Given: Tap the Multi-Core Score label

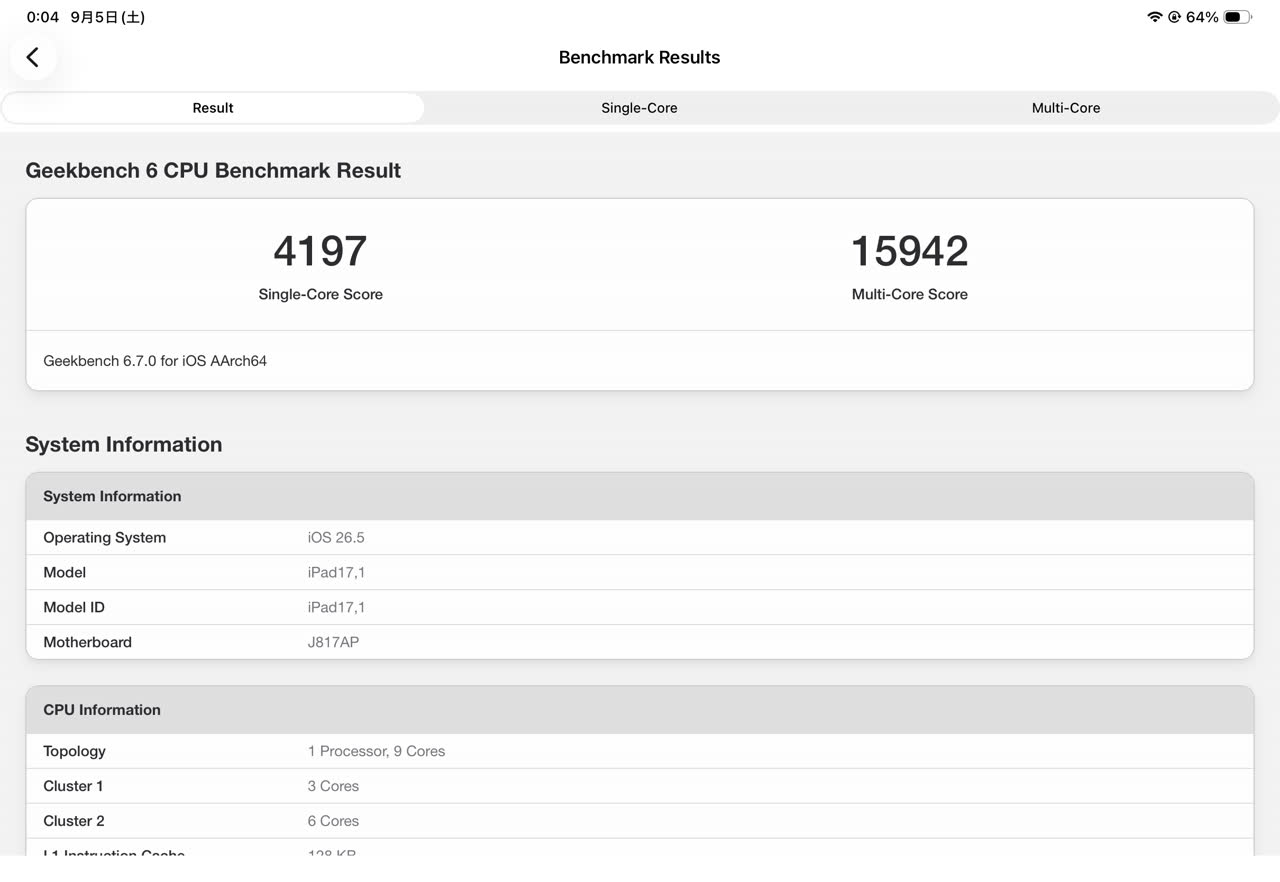Looking at the screenshot, I should pos(909,294).
